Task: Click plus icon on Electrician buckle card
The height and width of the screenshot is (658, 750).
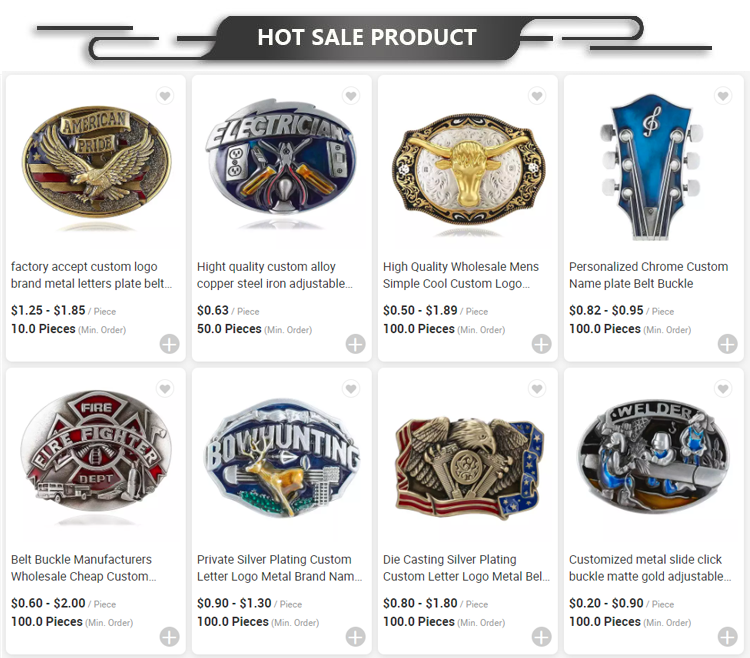Action: pyautogui.click(x=355, y=344)
